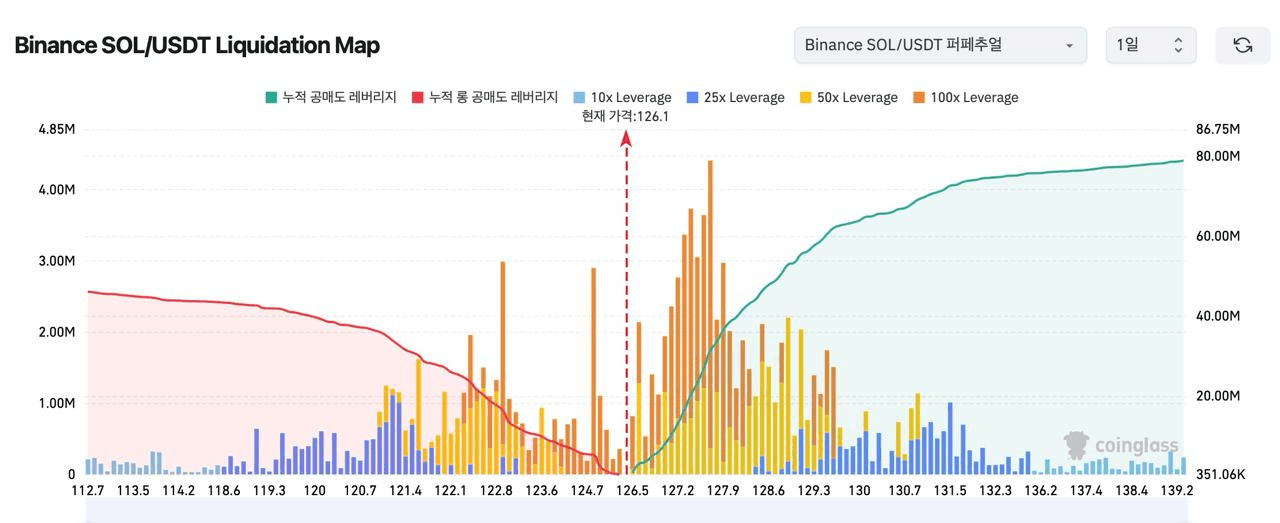Click the 2.00M left axis label
The width and height of the screenshot is (1280, 523).
56,332
